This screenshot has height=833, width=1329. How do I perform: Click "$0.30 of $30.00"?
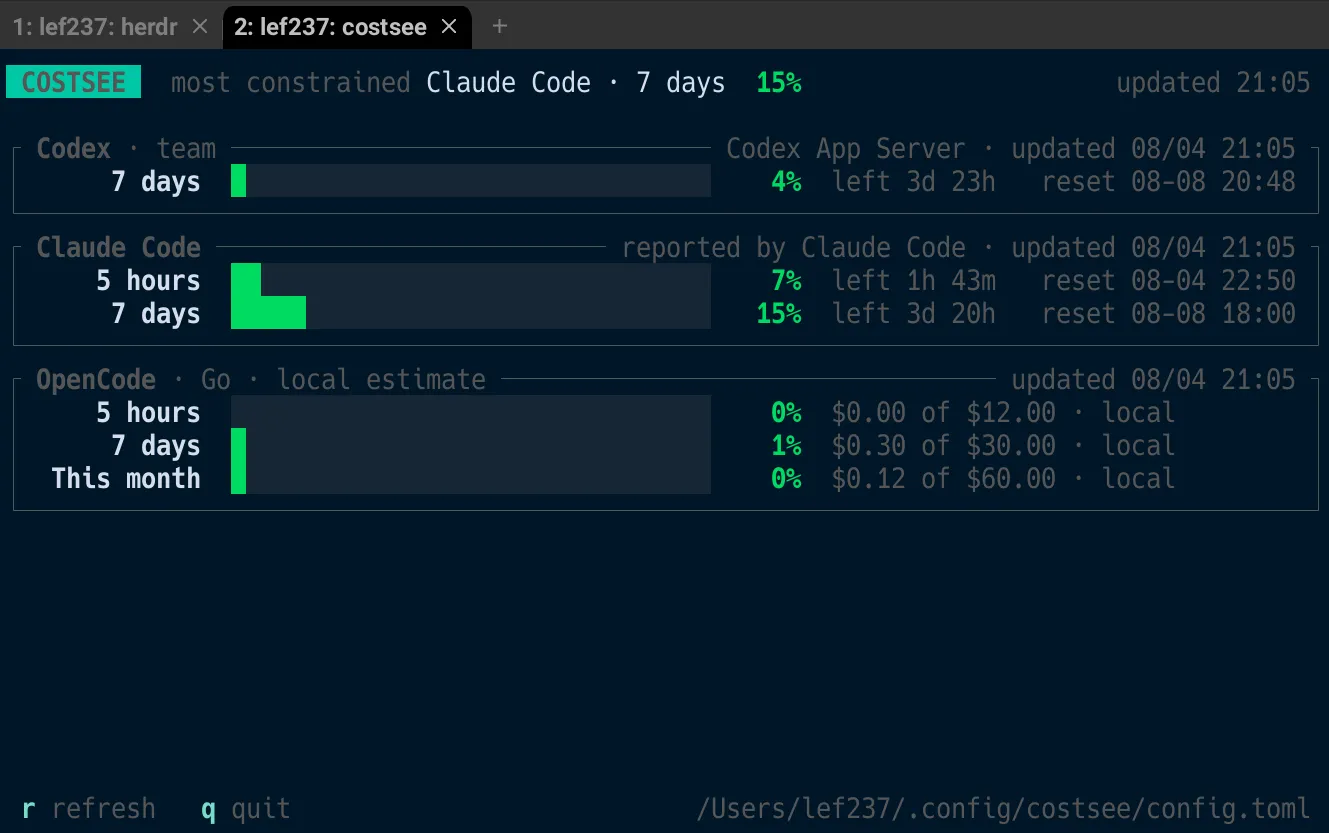pos(943,446)
